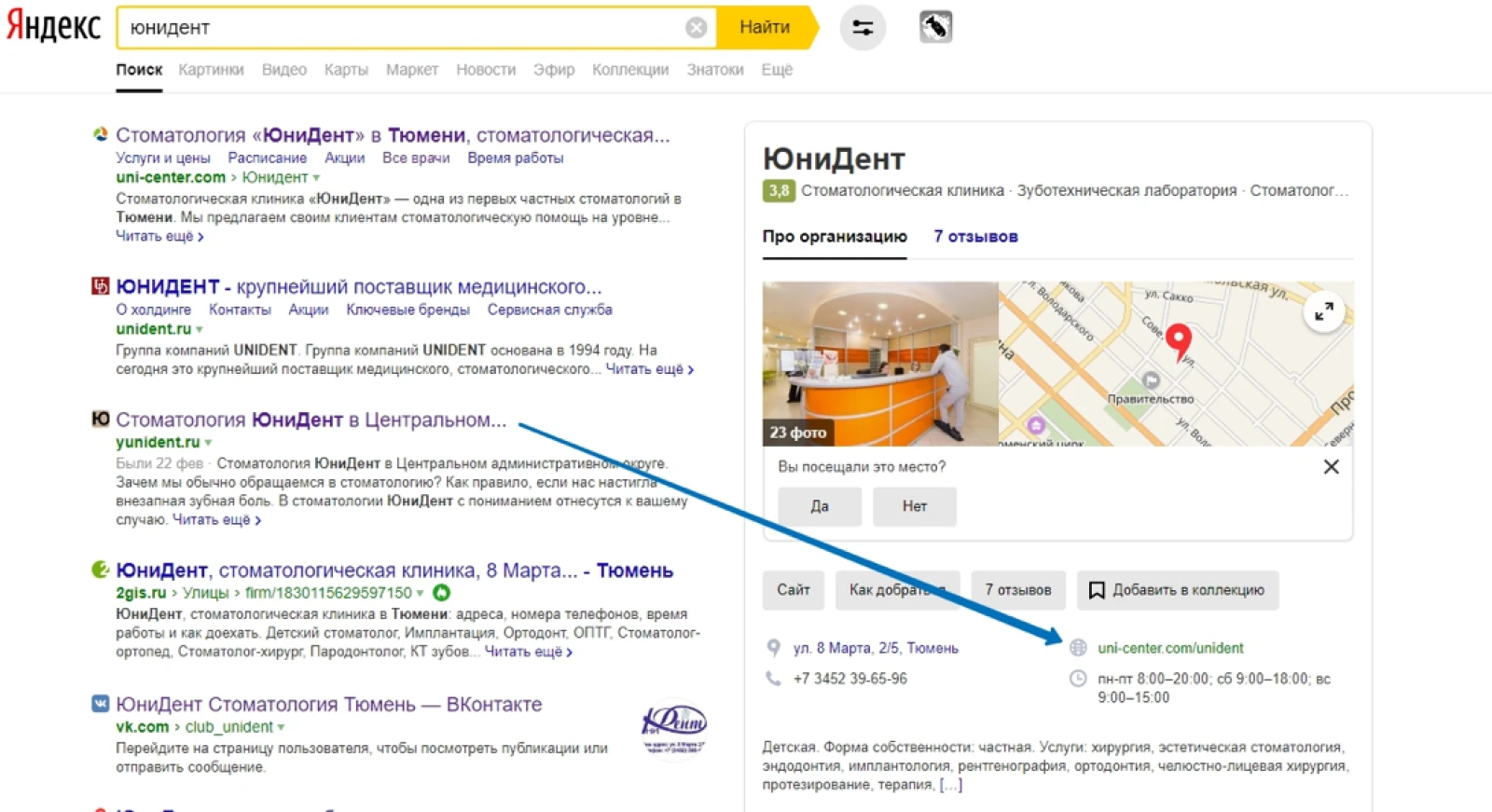
Task: Click the Yandex logo
Action: coord(53,27)
